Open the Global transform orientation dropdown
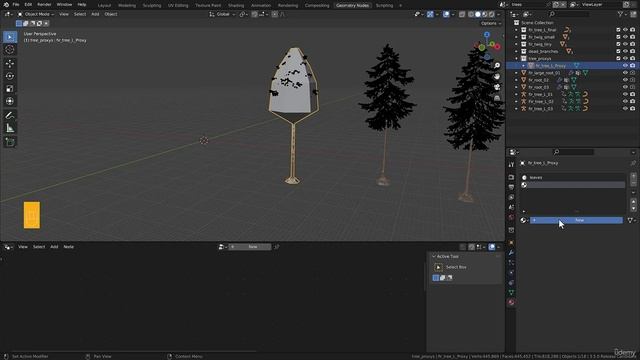 222,14
